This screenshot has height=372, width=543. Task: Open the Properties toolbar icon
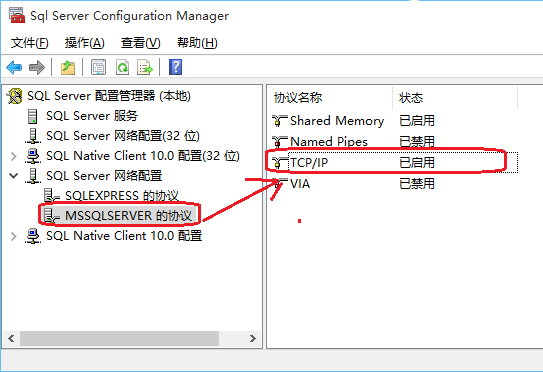point(98,67)
